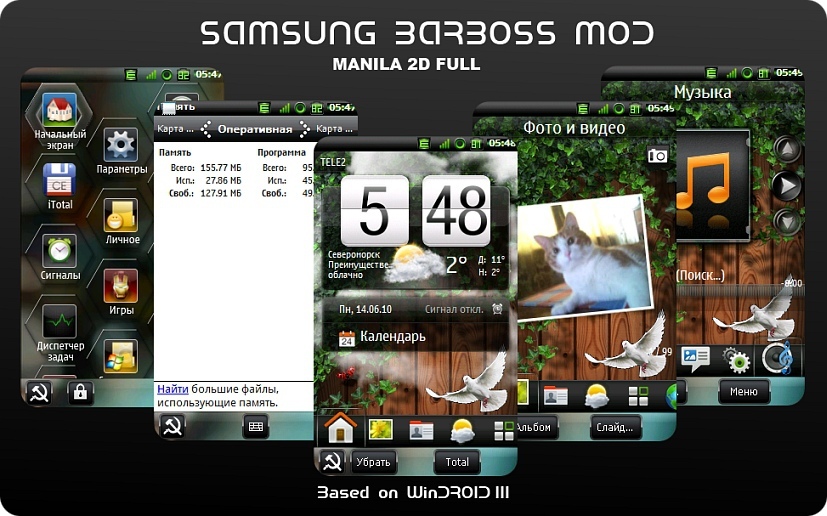
Task: Tap battery 81 indicator on Музыка status bar
Action: pyautogui.click(x=763, y=73)
